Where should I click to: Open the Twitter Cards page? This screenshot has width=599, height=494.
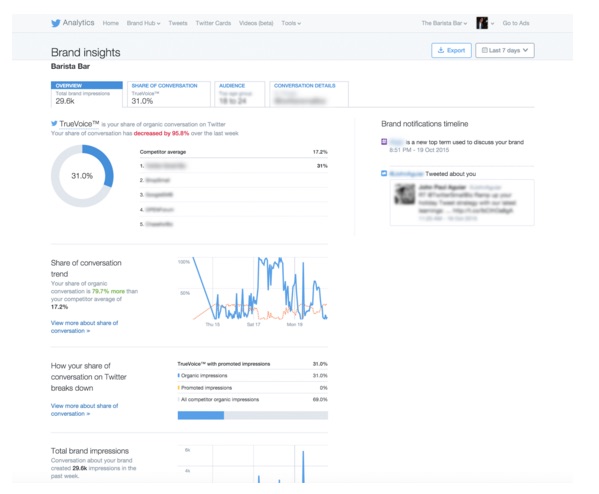click(x=213, y=23)
